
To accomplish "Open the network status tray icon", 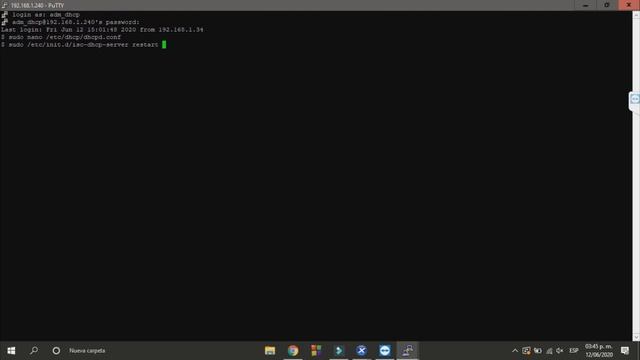I will [549, 351].
